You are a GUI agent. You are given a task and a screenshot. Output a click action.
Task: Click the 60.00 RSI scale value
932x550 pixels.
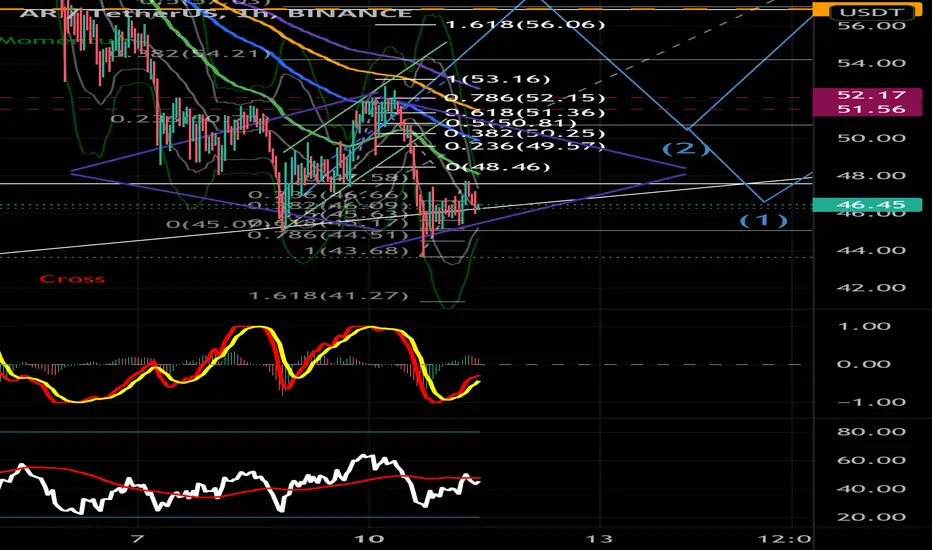click(x=871, y=460)
